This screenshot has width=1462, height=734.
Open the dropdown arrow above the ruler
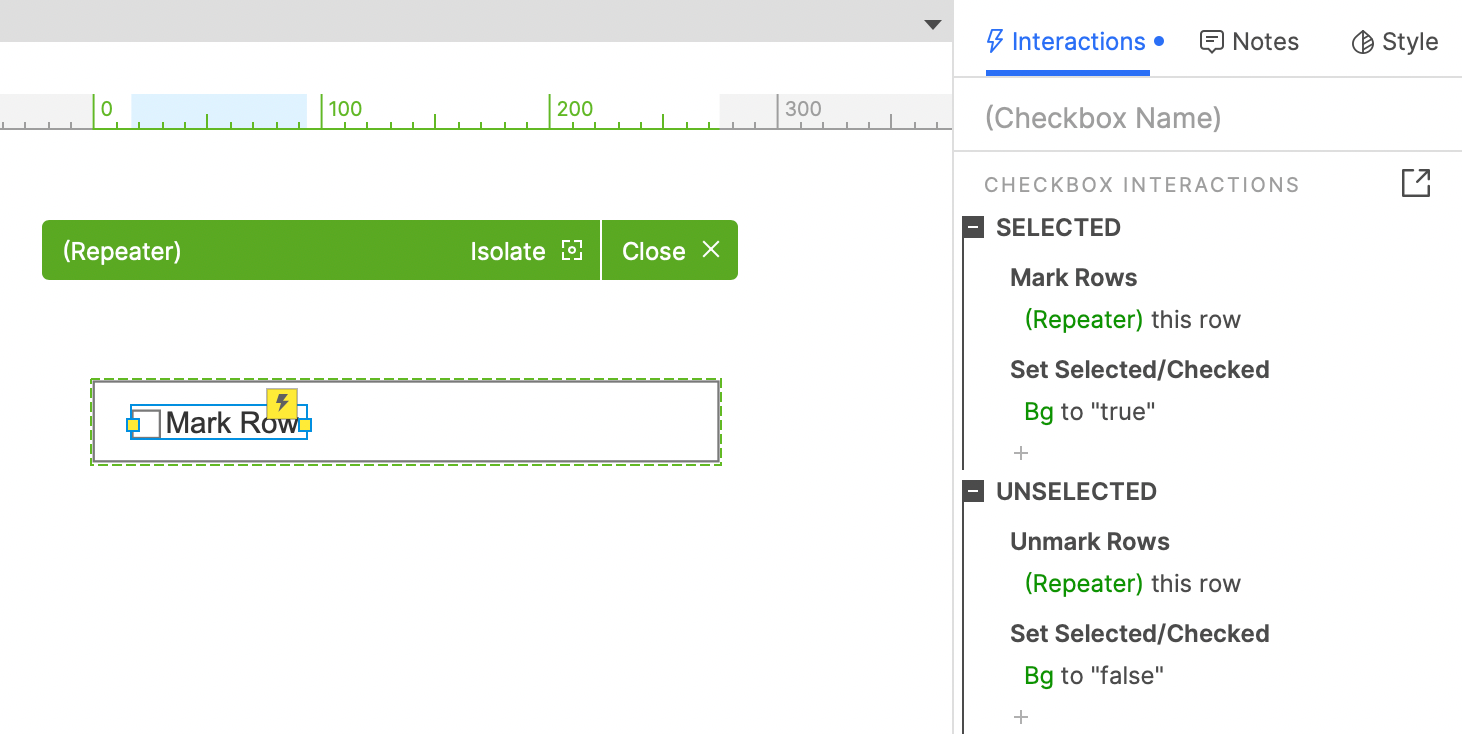pyautogui.click(x=933, y=25)
